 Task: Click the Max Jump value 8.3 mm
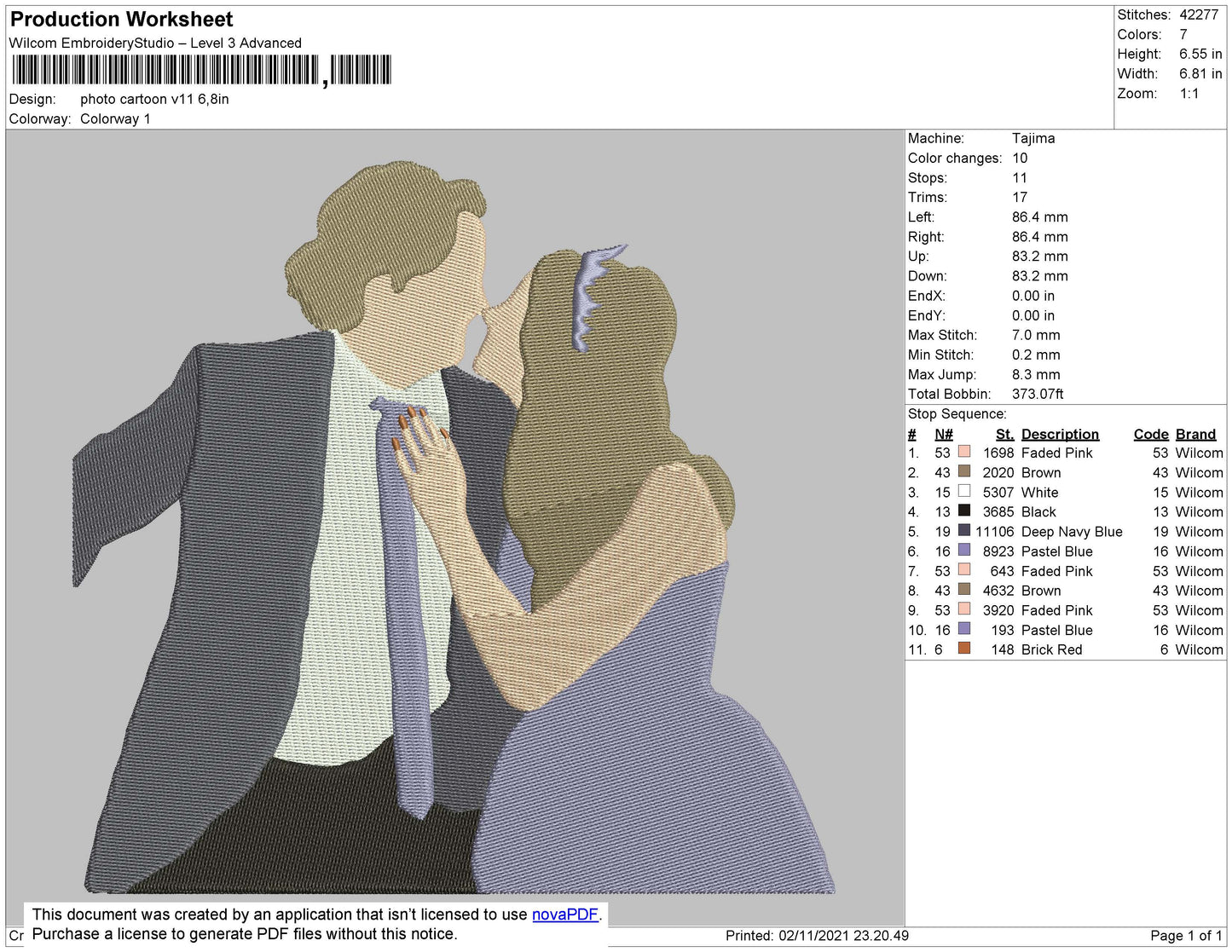[x=1036, y=374]
